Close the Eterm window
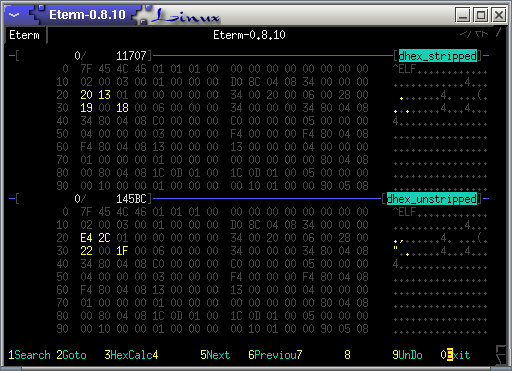Viewport: 512px width, 371px height. [499, 15]
